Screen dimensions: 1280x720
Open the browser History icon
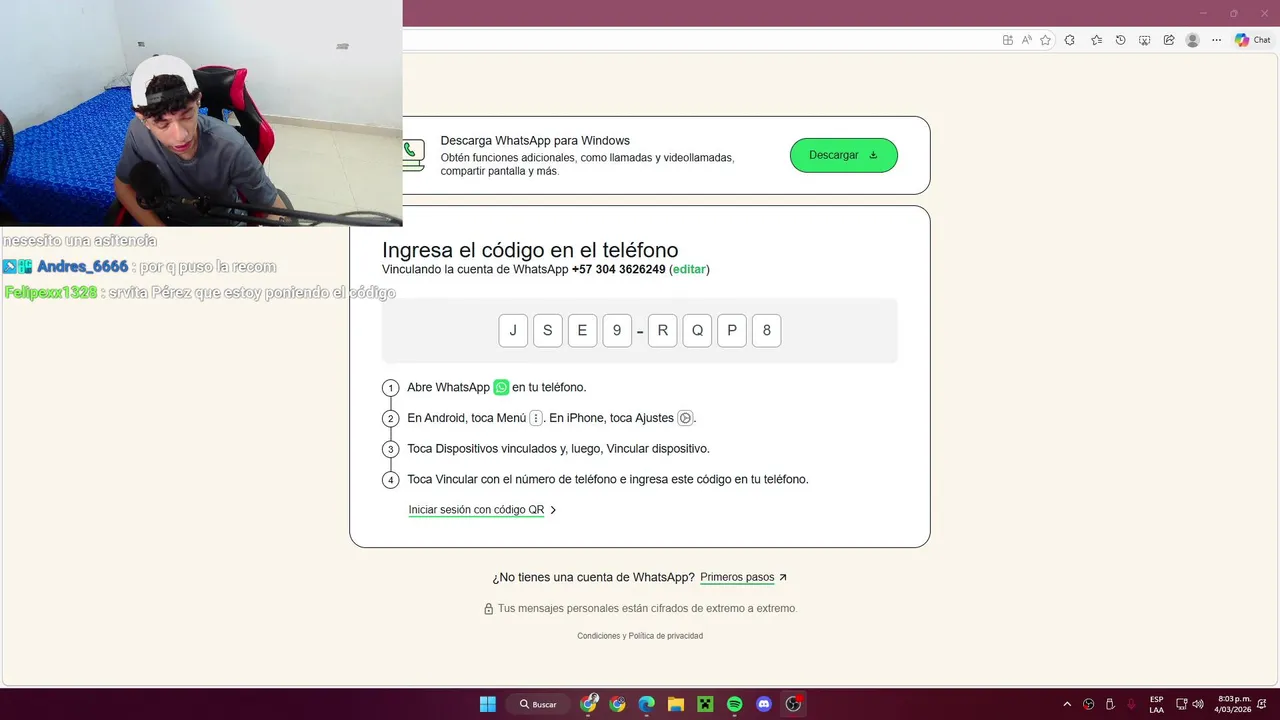tap(1120, 40)
